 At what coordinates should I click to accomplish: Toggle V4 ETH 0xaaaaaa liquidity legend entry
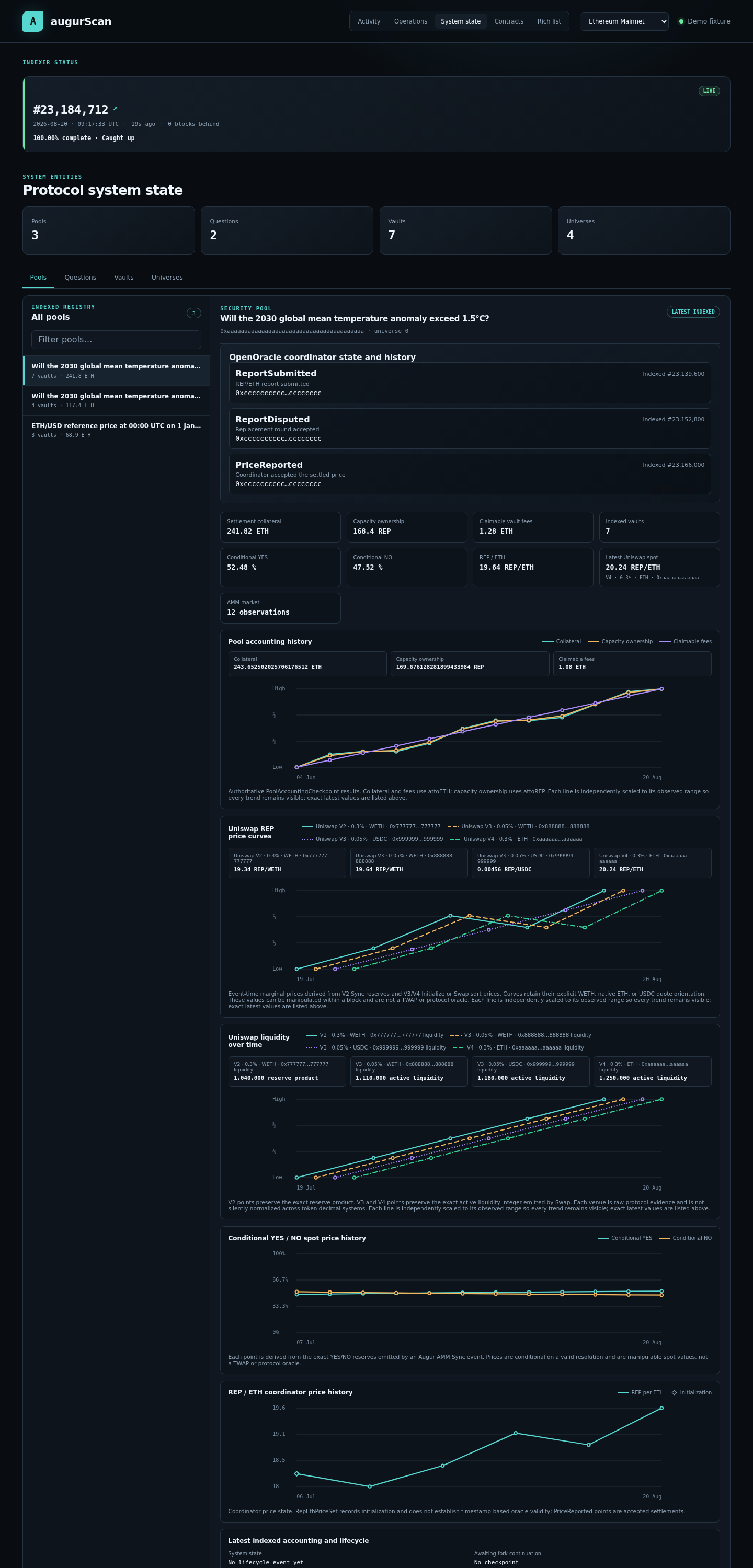click(x=518, y=1048)
